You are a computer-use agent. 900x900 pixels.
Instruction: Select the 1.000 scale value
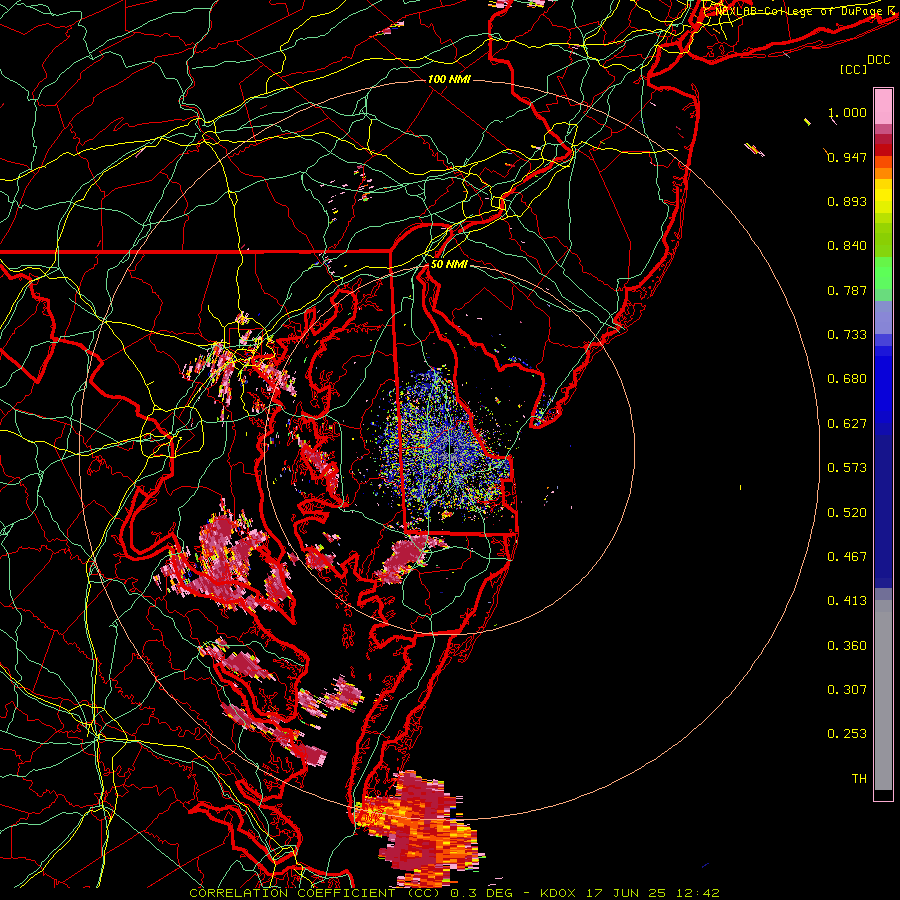tap(847, 112)
